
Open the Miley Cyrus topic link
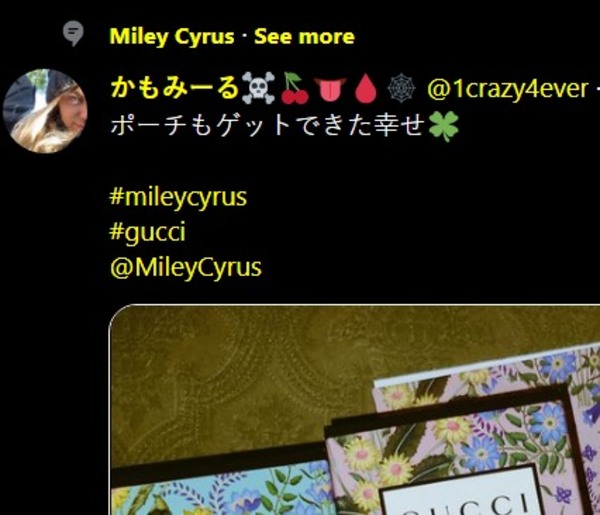[172, 37]
